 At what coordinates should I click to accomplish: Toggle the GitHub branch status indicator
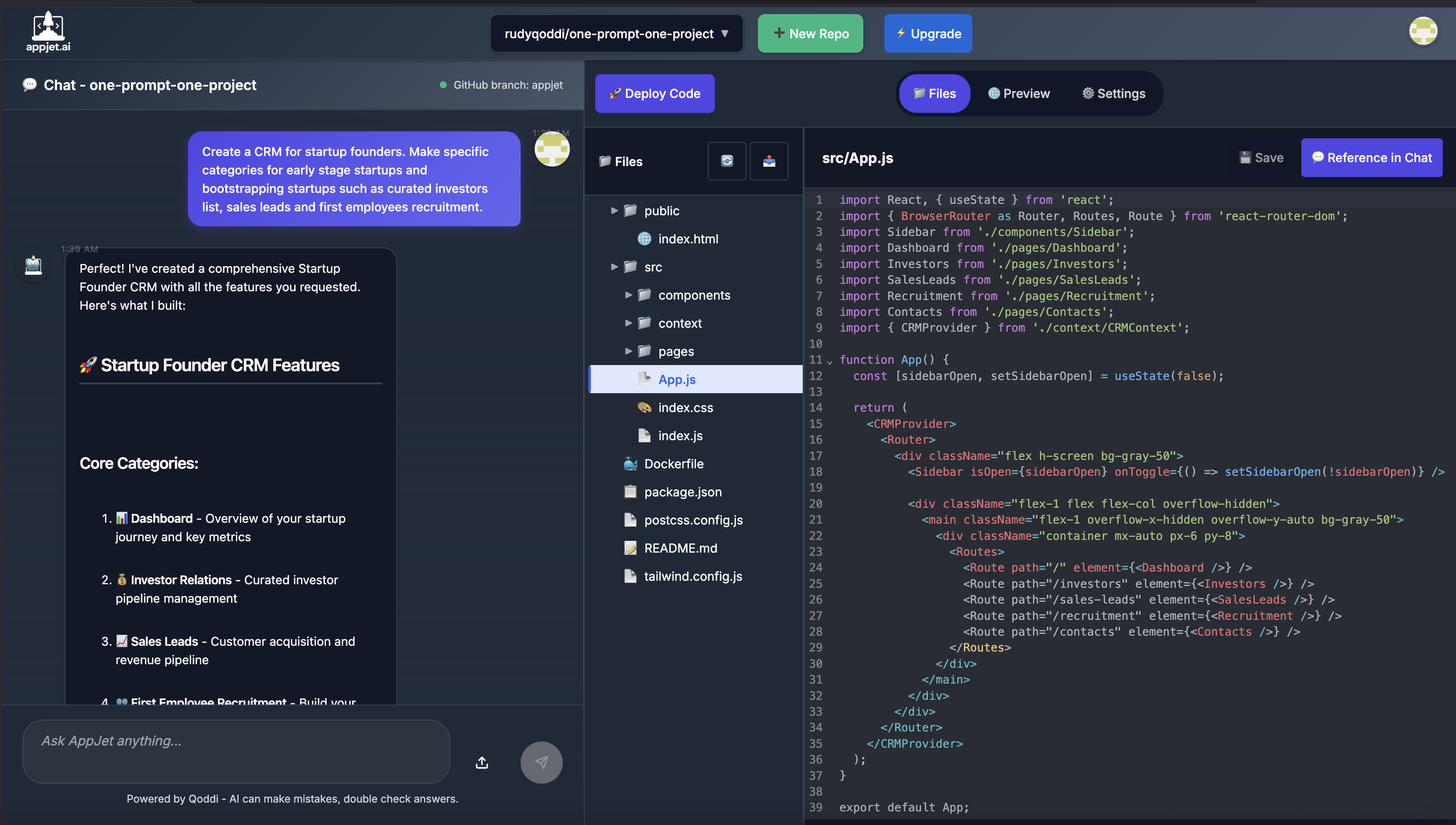(x=444, y=85)
